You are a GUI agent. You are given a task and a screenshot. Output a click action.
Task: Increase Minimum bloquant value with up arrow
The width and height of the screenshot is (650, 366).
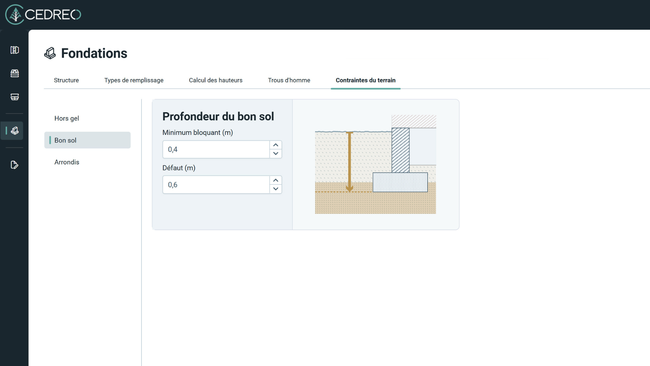pos(276,145)
